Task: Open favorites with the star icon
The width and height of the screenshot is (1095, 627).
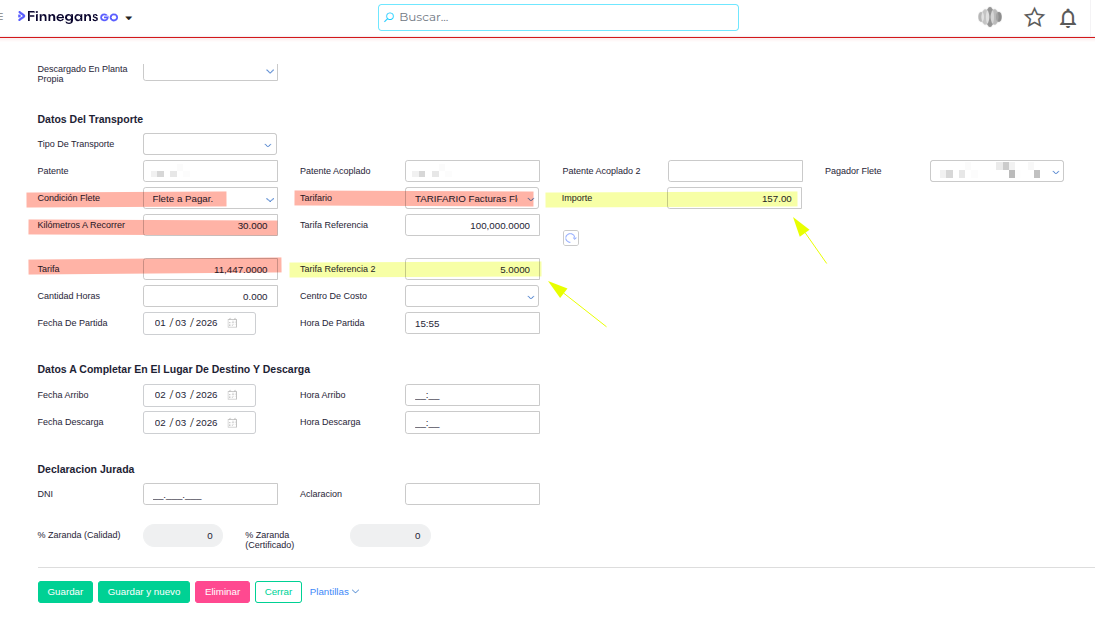Action: [1034, 18]
